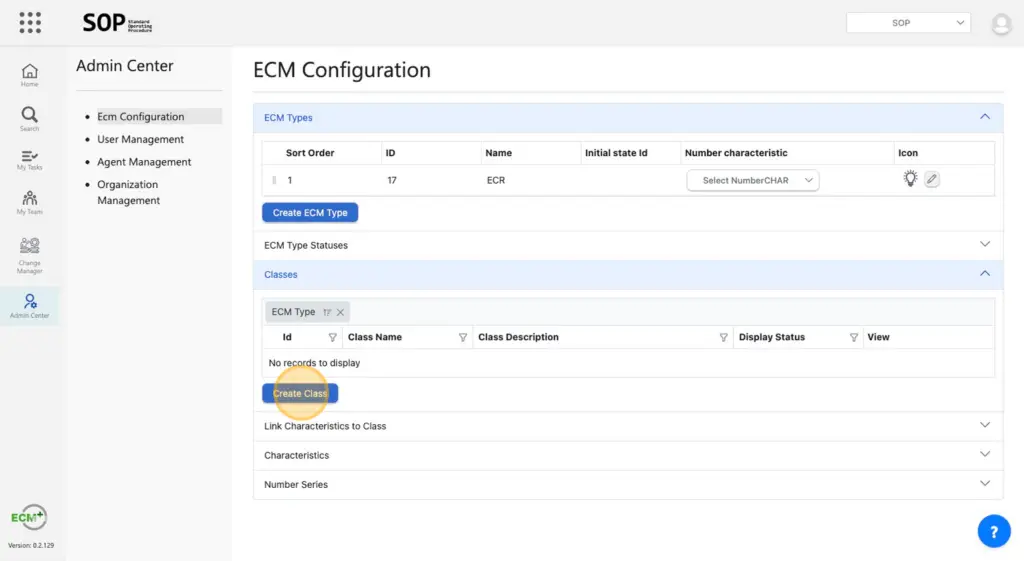Open Change Manager in sidebar
The image size is (1024, 561).
tap(30, 255)
